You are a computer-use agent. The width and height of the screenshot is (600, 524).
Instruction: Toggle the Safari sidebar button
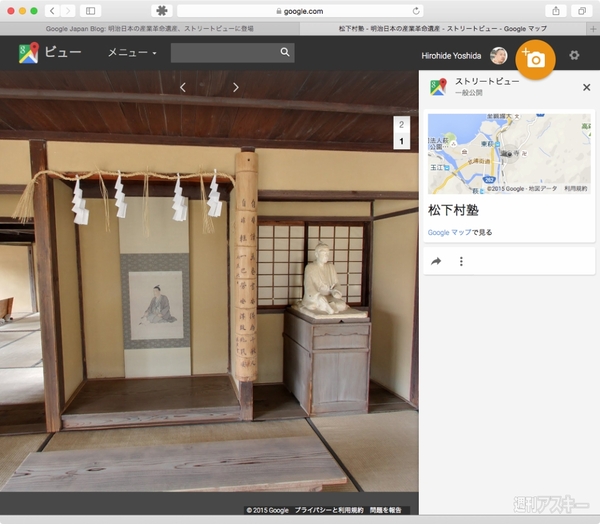pos(91,11)
